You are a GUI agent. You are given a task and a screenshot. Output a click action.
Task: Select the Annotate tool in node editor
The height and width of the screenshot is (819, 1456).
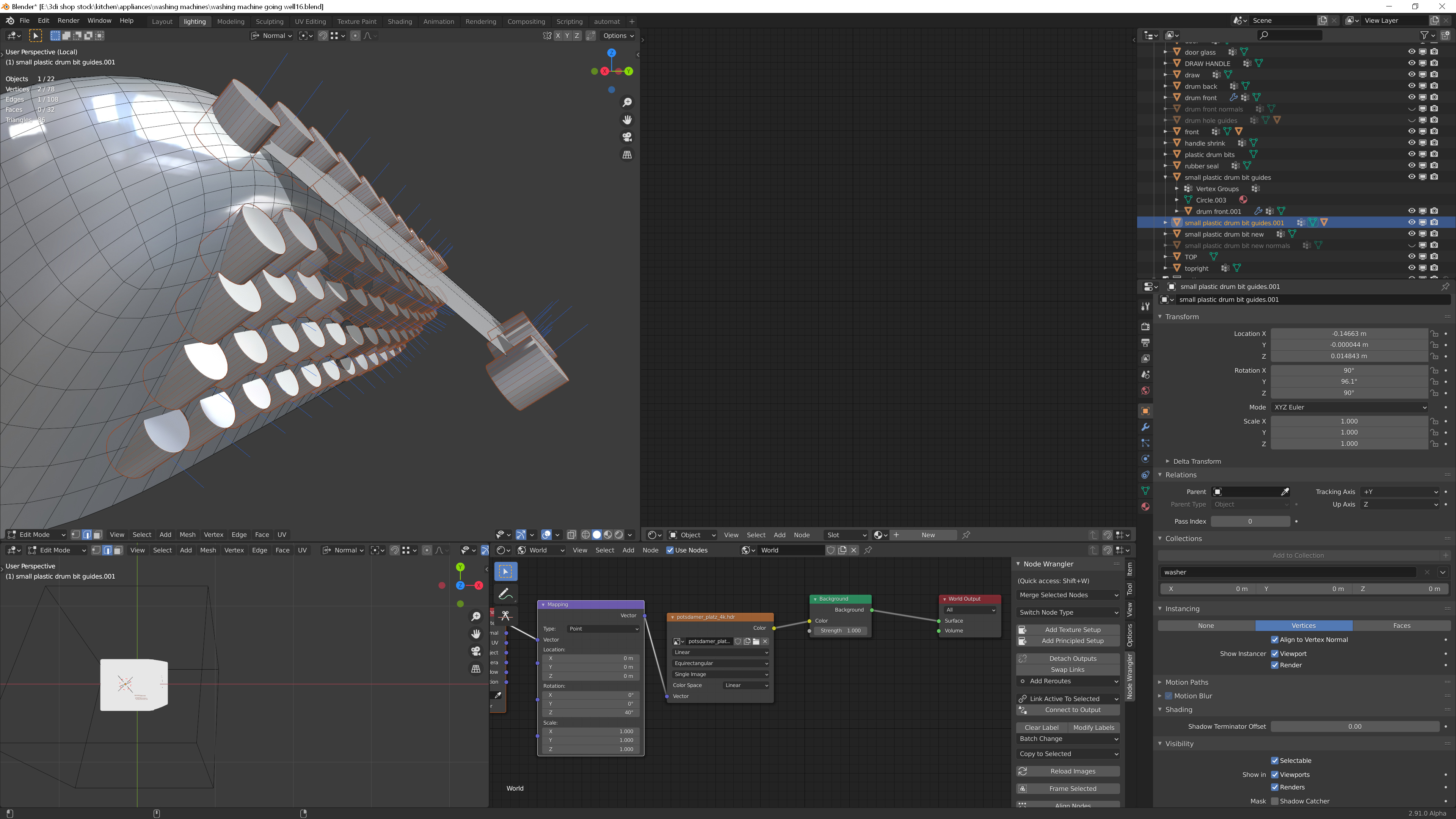505,593
